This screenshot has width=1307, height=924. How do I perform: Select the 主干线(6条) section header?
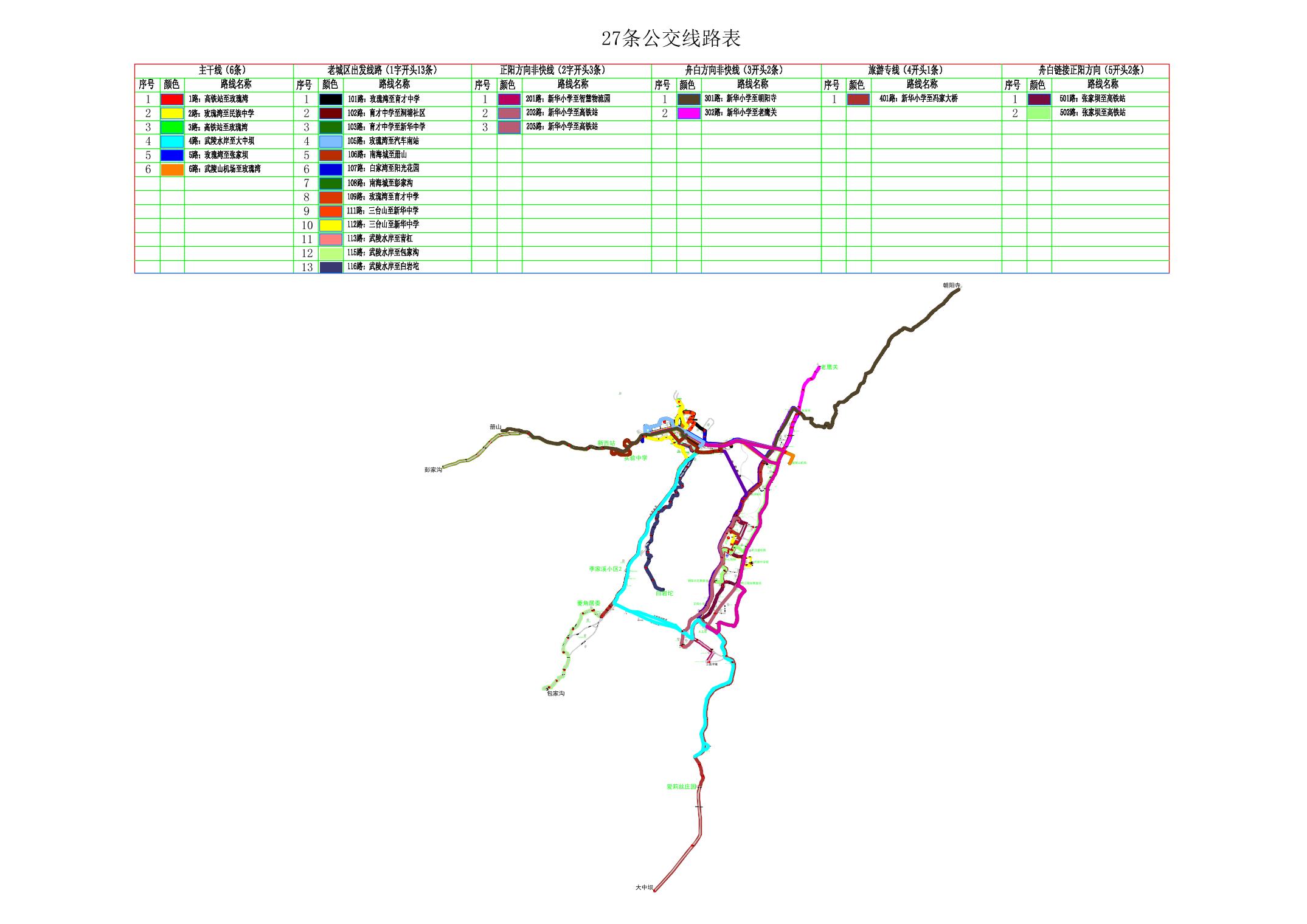(222, 71)
